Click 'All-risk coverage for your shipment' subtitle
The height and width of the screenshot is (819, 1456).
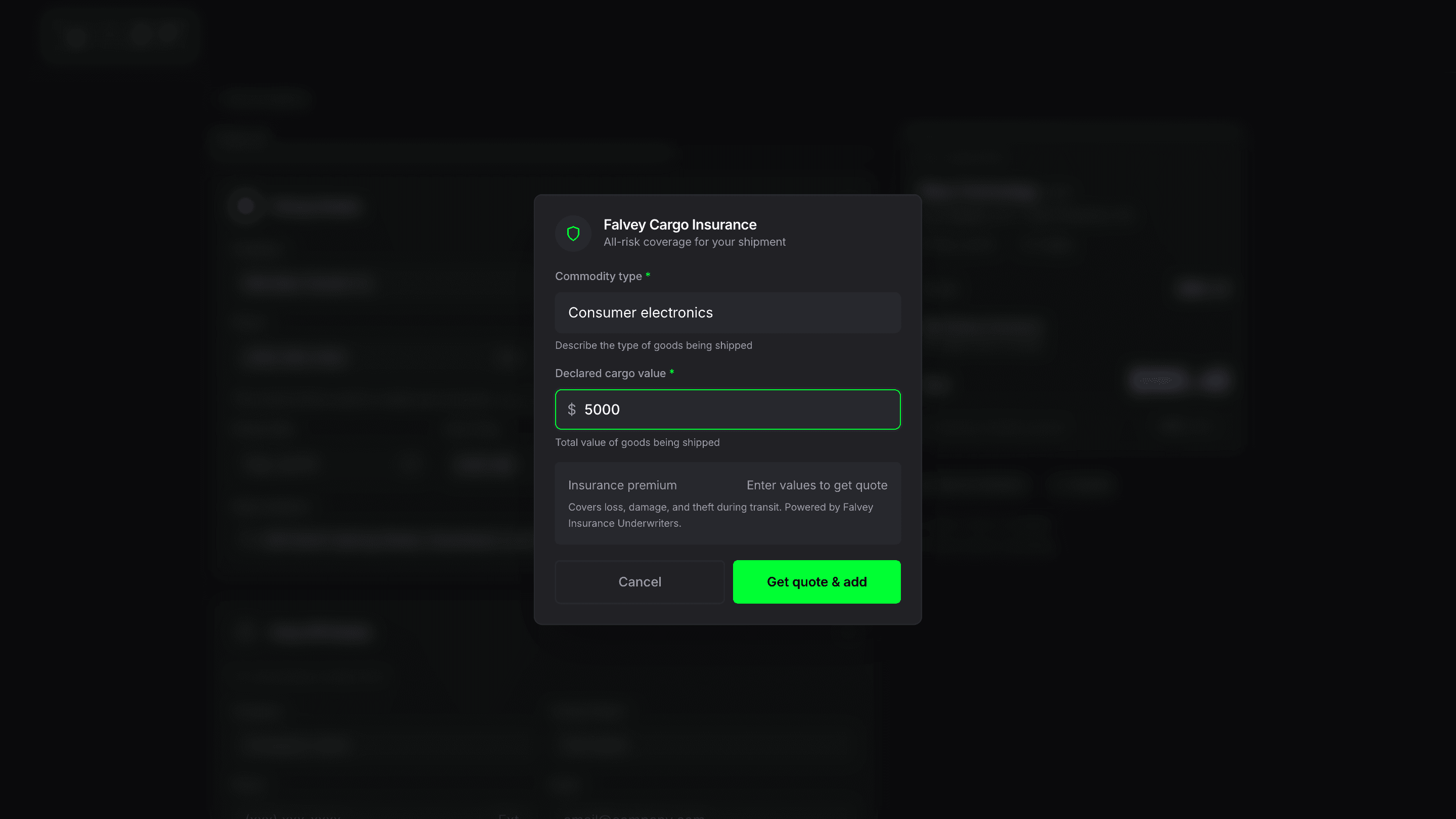point(694,242)
